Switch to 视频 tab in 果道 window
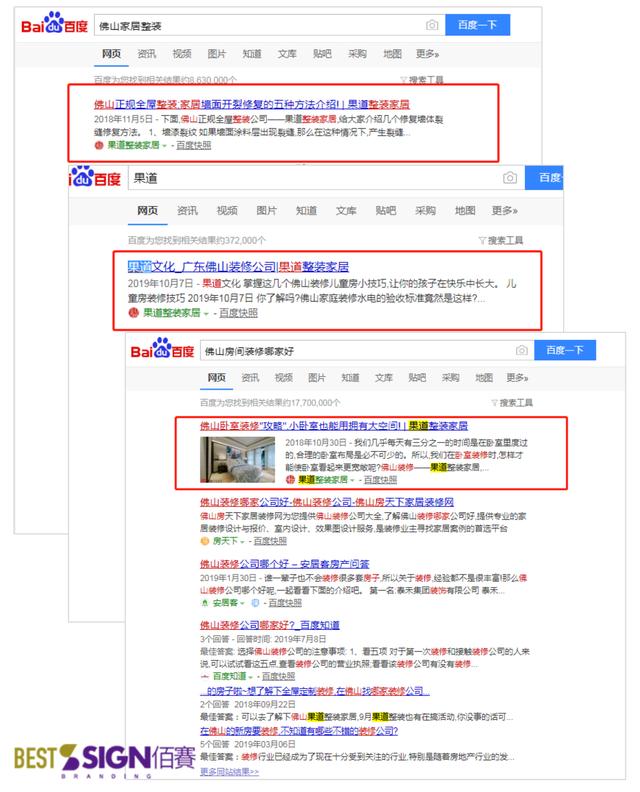This screenshot has width=640, height=792. (227, 210)
